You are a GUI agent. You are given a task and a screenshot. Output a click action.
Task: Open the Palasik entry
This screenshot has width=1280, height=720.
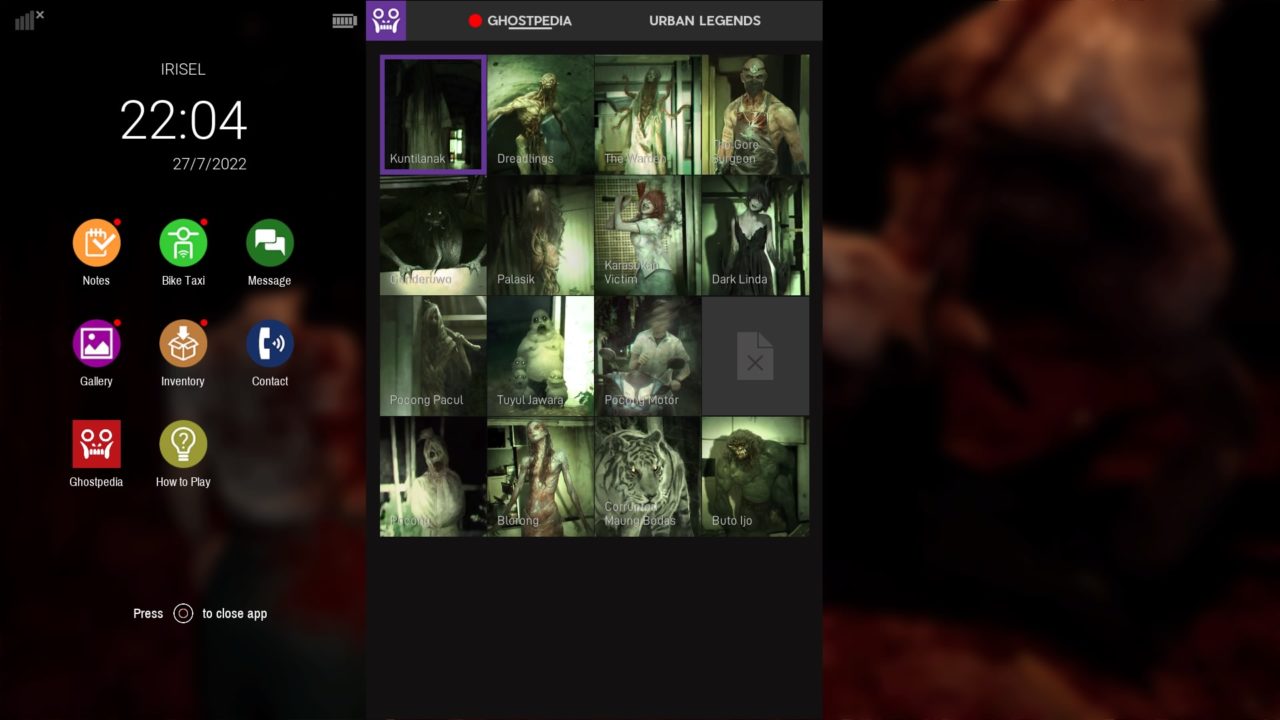(x=540, y=236)
